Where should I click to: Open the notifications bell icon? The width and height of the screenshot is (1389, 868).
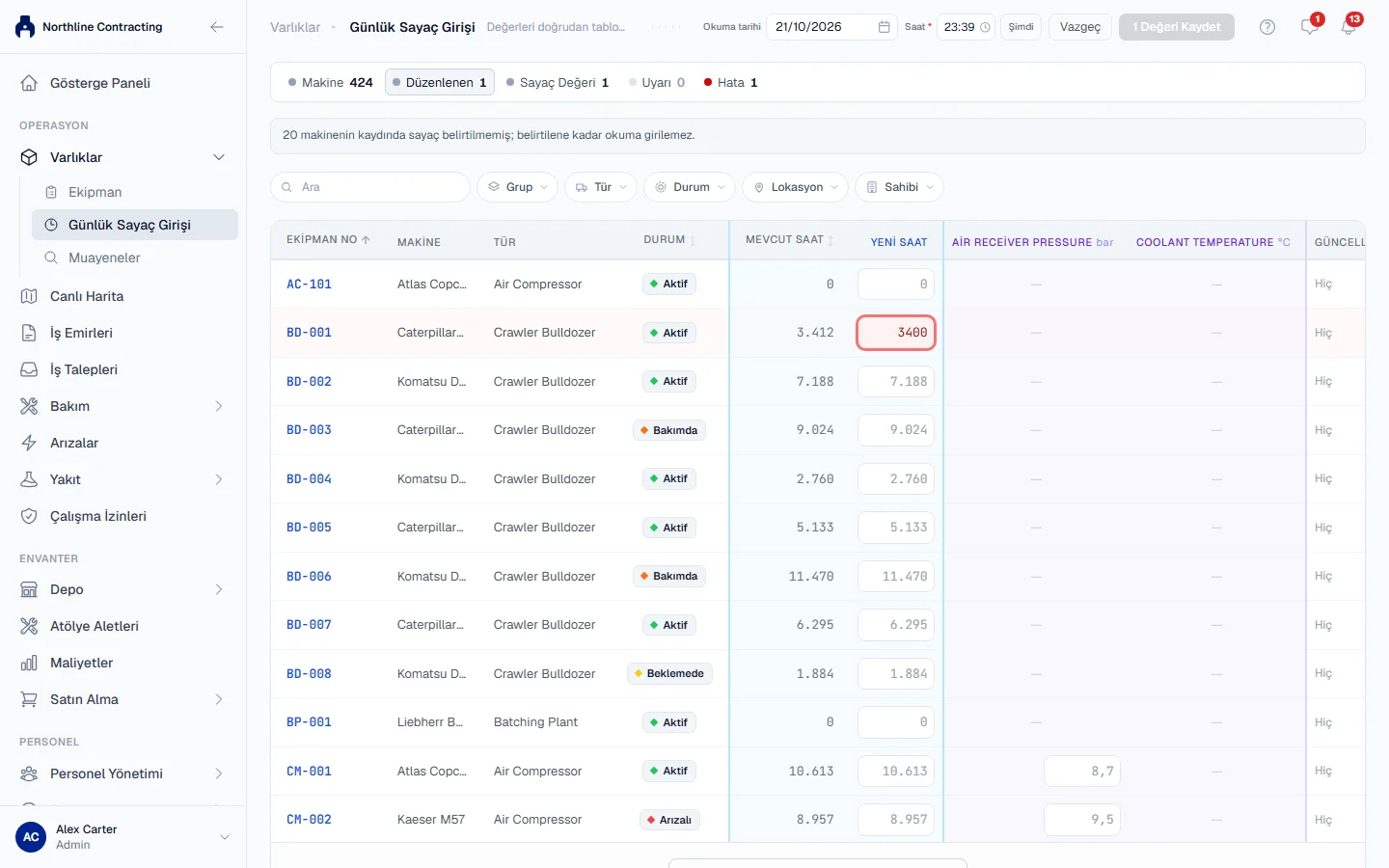(1348, 27)
